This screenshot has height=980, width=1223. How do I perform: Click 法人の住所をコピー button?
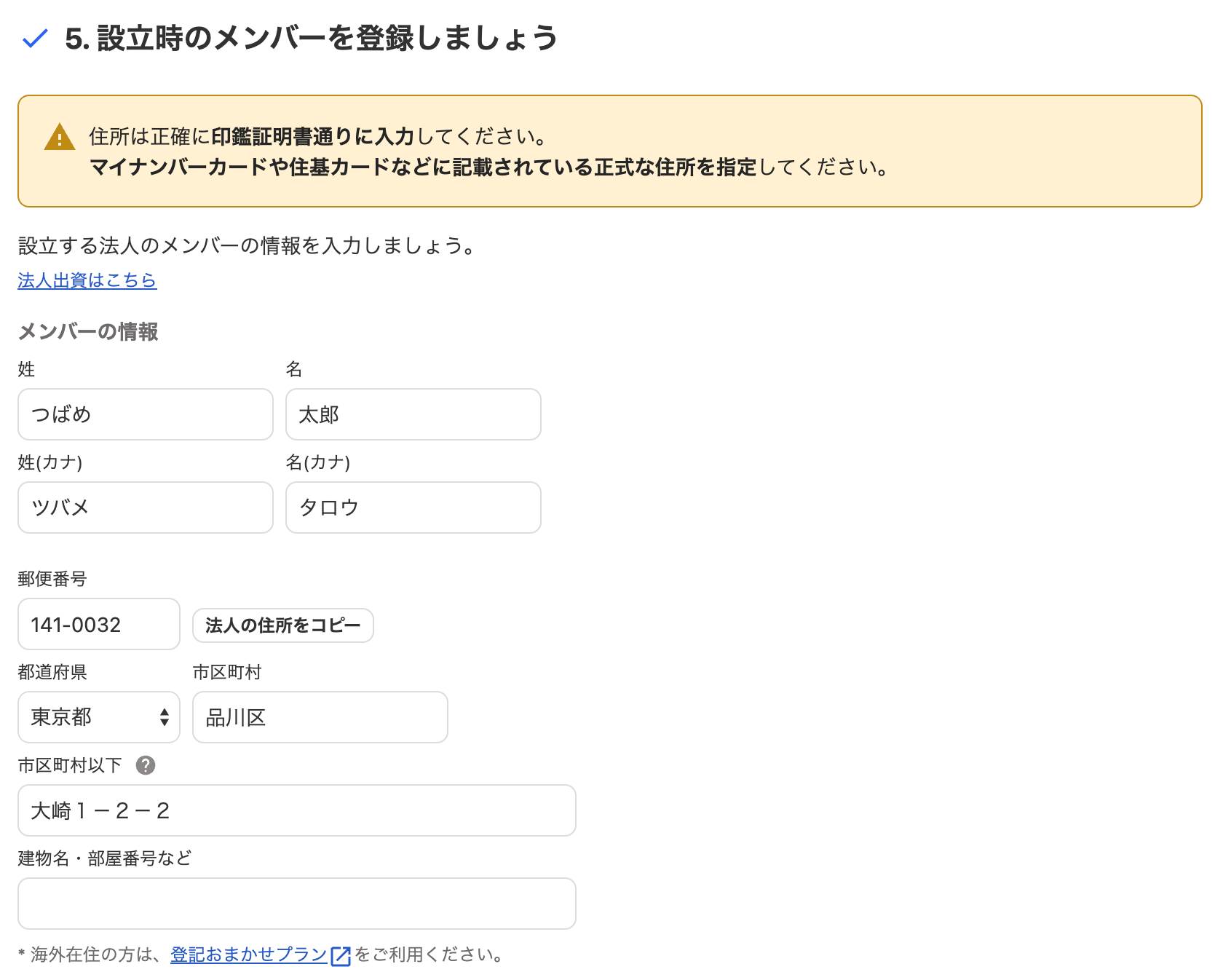(x=283, y=625)
